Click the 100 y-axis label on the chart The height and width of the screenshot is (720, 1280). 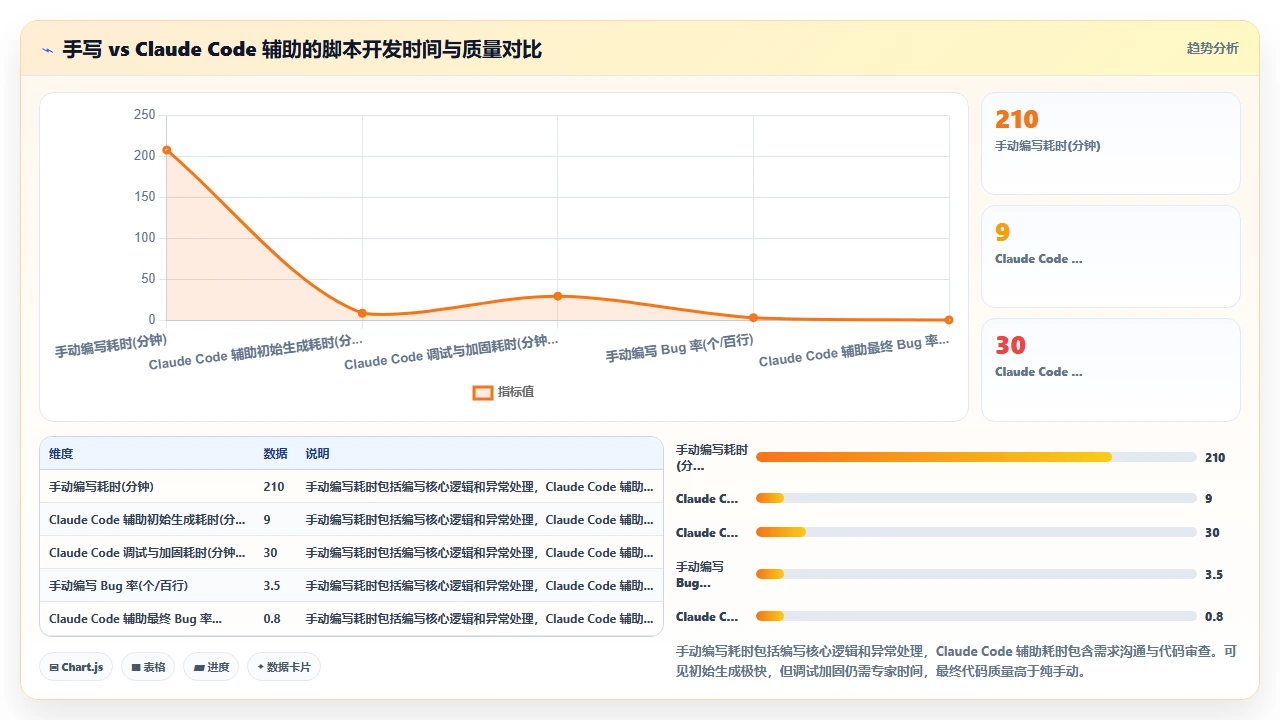tap(145, 238)
